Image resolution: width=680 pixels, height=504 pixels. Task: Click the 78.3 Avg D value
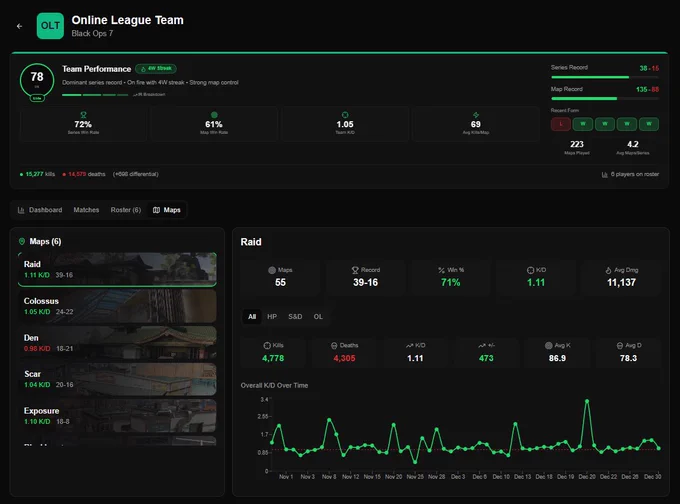coord(628,358)
